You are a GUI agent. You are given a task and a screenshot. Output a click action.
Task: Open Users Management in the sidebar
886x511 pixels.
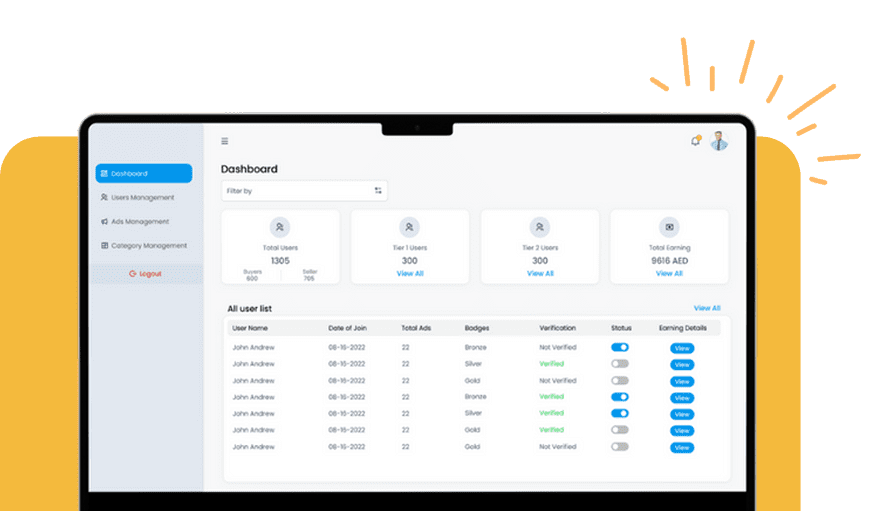click(x=137, y=197)
